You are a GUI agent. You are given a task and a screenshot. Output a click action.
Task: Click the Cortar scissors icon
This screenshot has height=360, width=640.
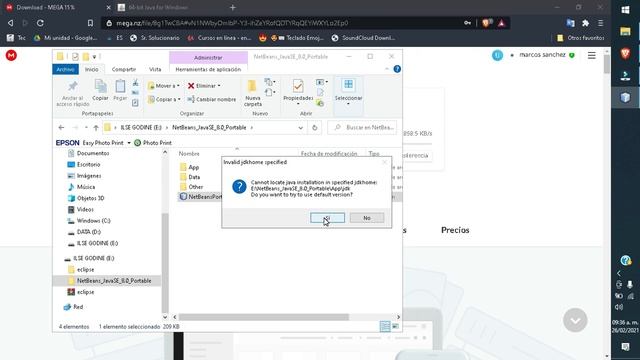pos(135,83)
